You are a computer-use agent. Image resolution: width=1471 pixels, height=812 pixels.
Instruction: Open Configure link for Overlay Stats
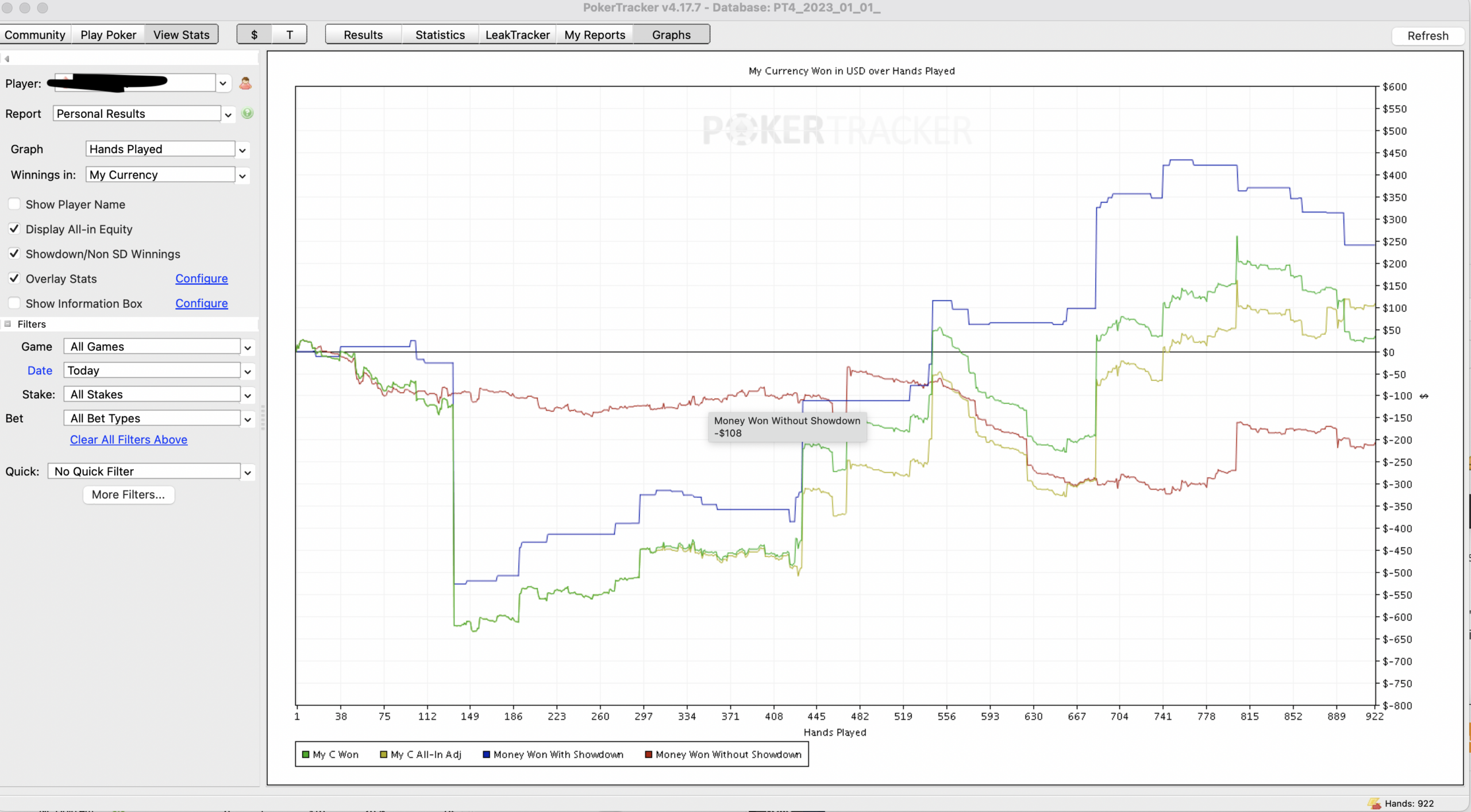tap(202, 279)
